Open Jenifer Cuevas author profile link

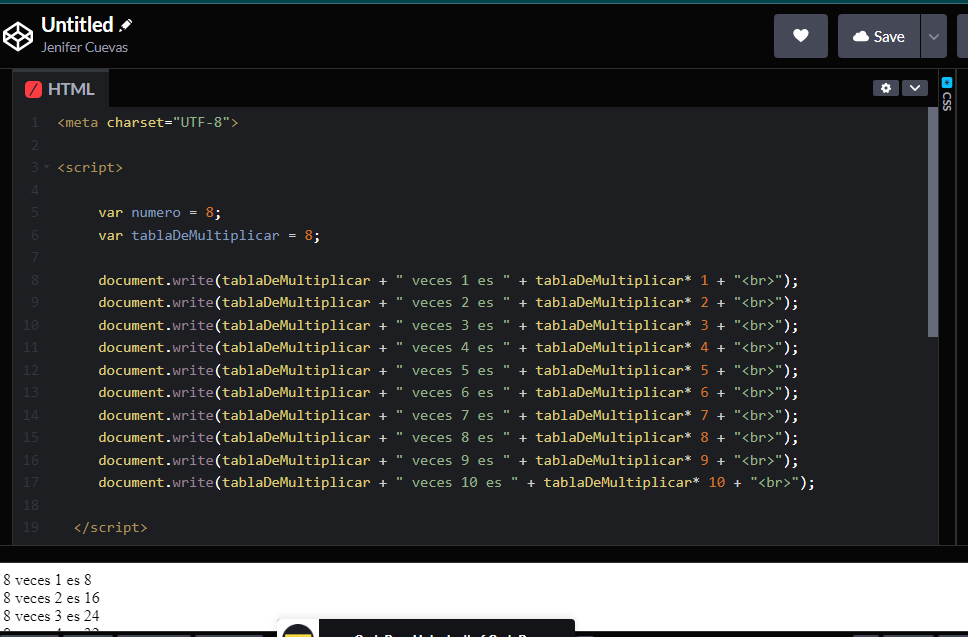click(85, 48)
